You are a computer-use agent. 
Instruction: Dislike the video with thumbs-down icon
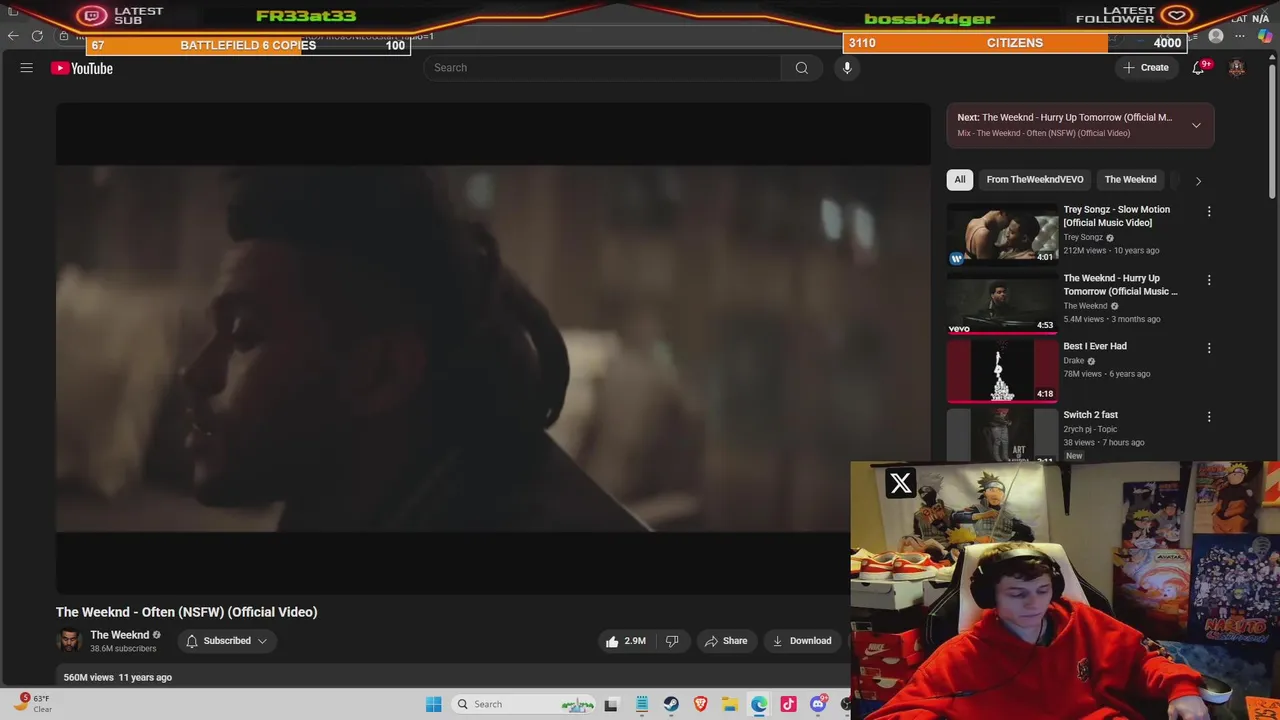672,641
